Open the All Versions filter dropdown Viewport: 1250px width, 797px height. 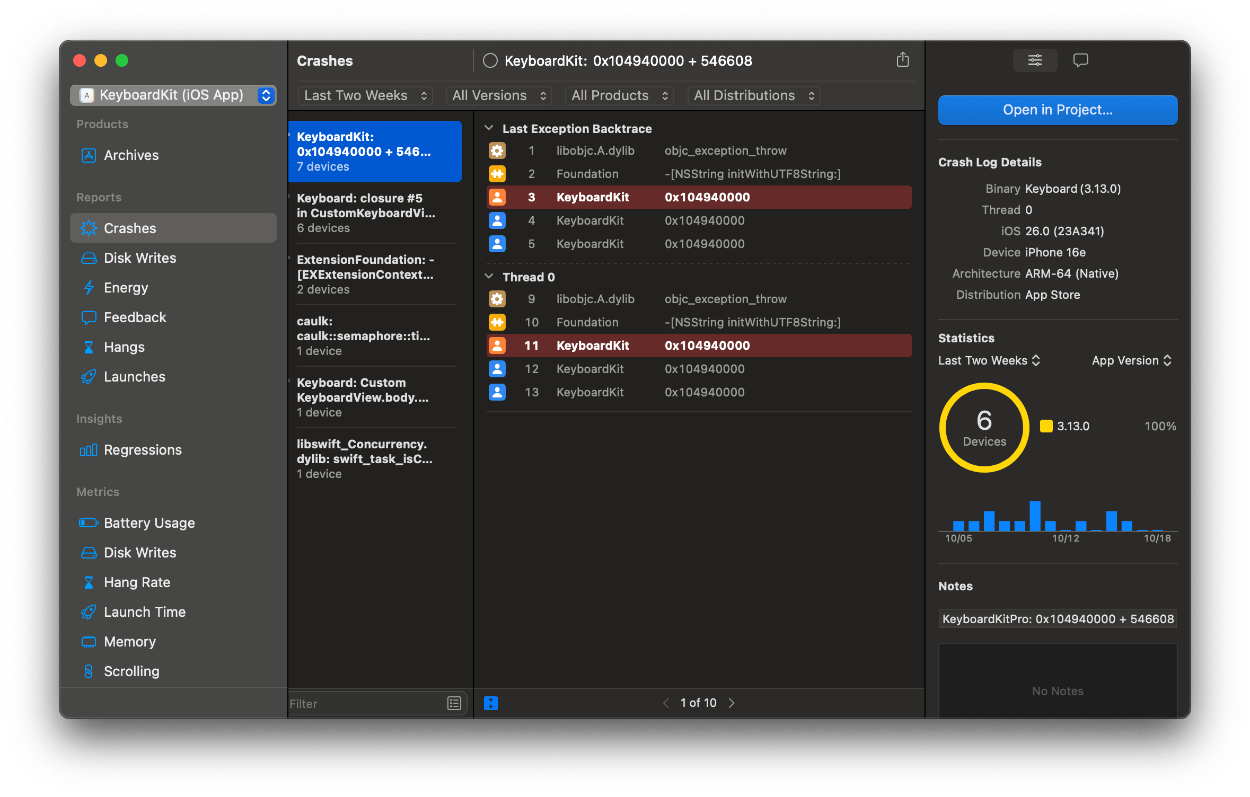(500, 96)
